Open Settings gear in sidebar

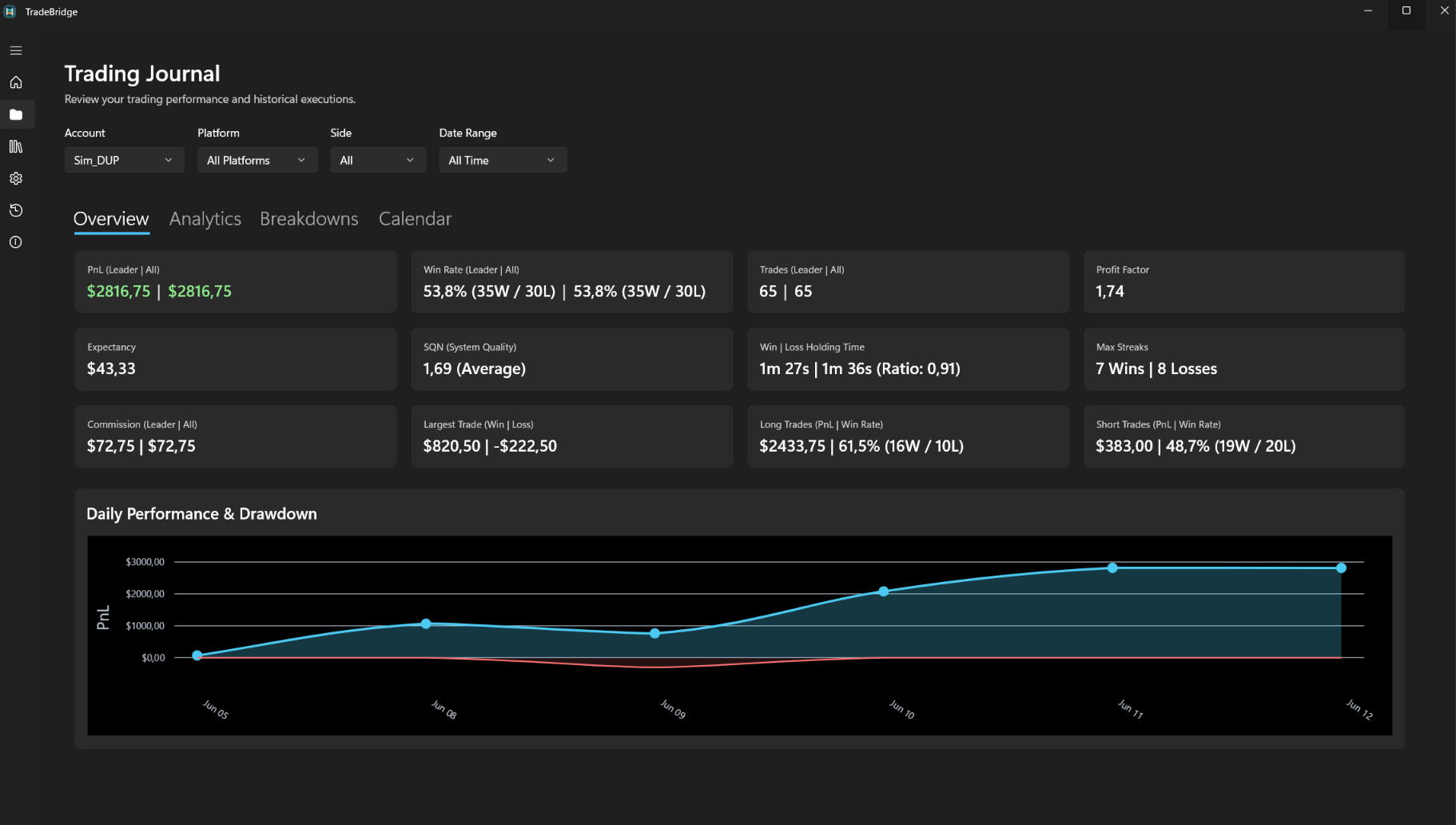[x=16, y=178]
